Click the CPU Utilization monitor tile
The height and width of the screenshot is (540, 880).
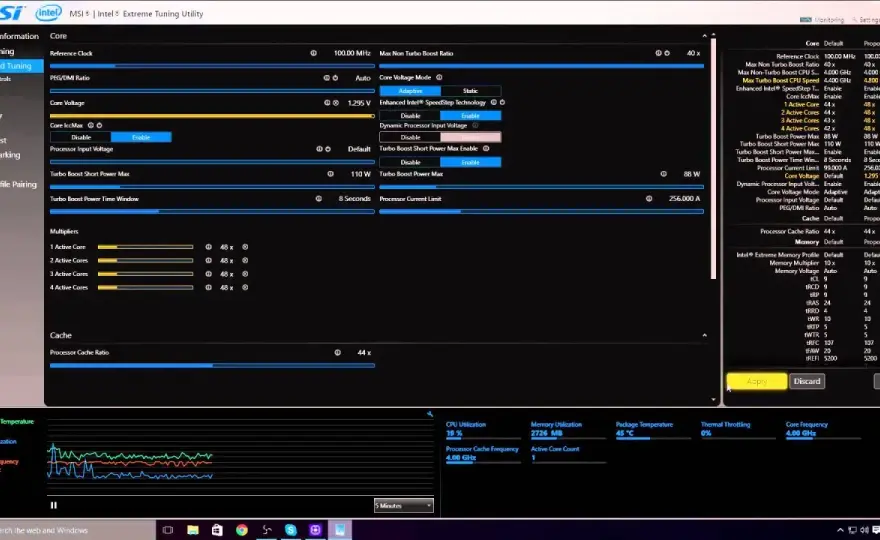point(483,429)
